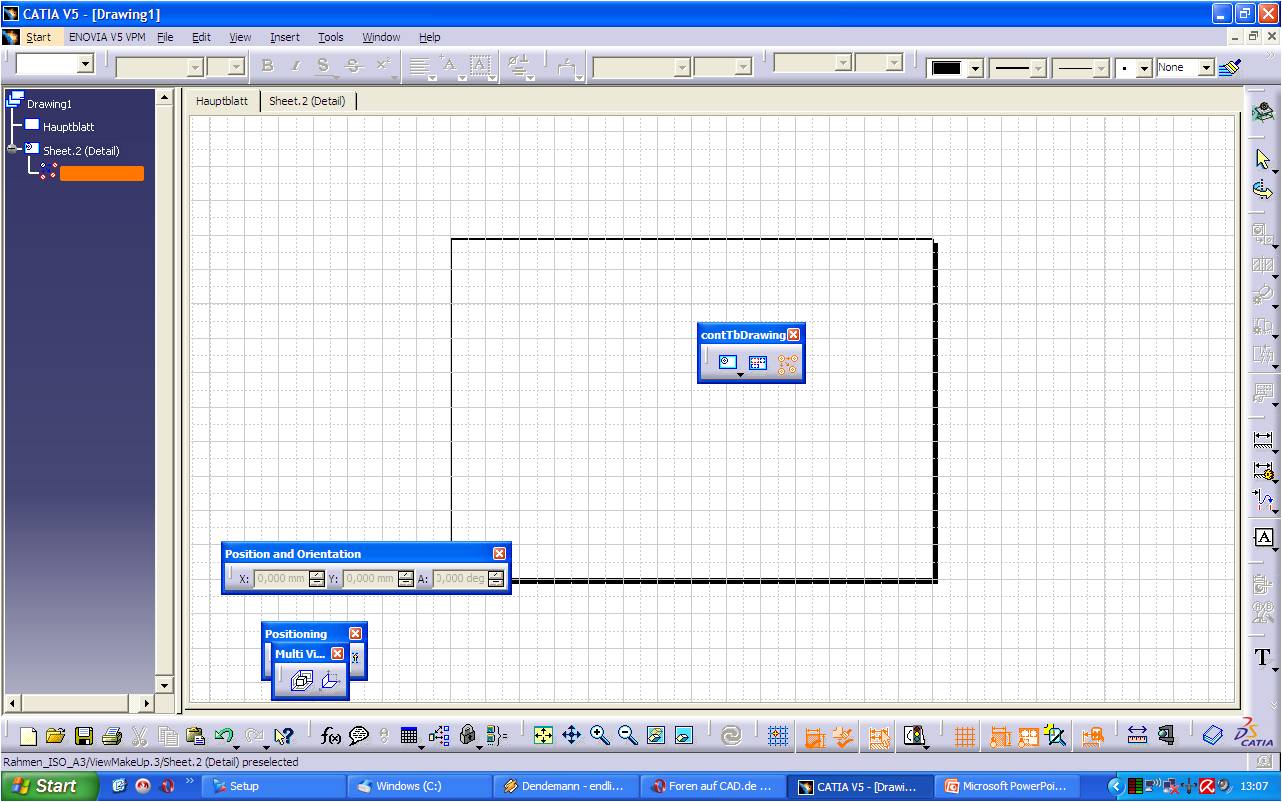1282x802 pixels.
Task: Open the None layer dropdown
Action: click(1206, 68)
